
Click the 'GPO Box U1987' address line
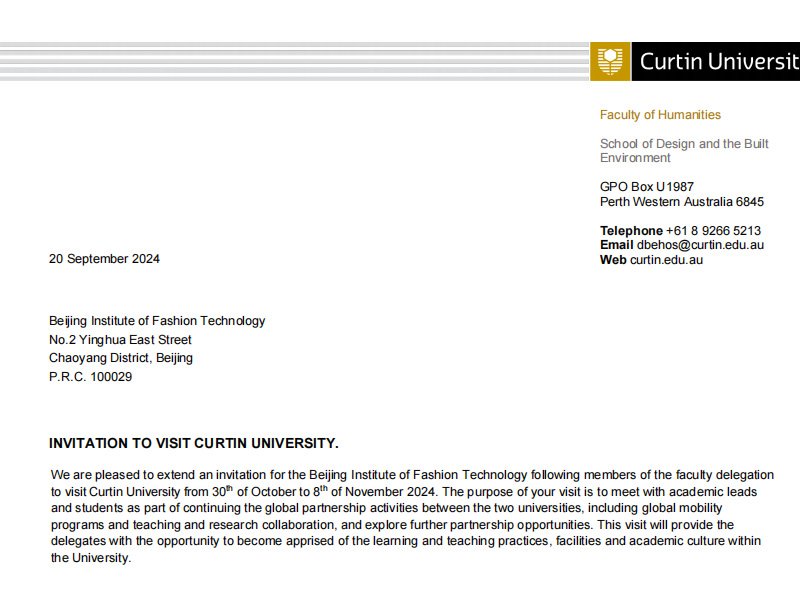647,187
